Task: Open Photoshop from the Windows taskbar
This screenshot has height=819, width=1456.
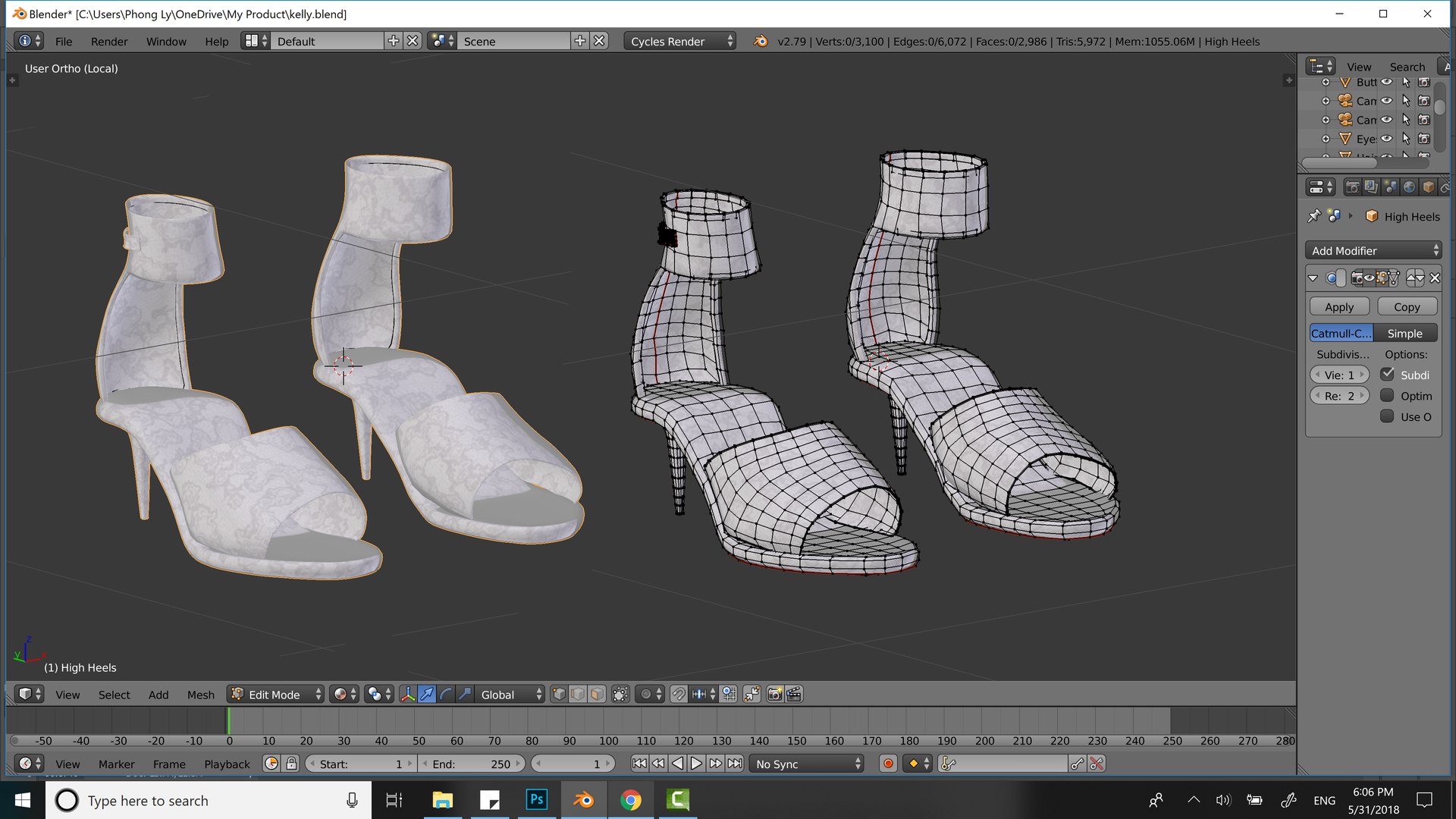Action: [x=537, y=799]
